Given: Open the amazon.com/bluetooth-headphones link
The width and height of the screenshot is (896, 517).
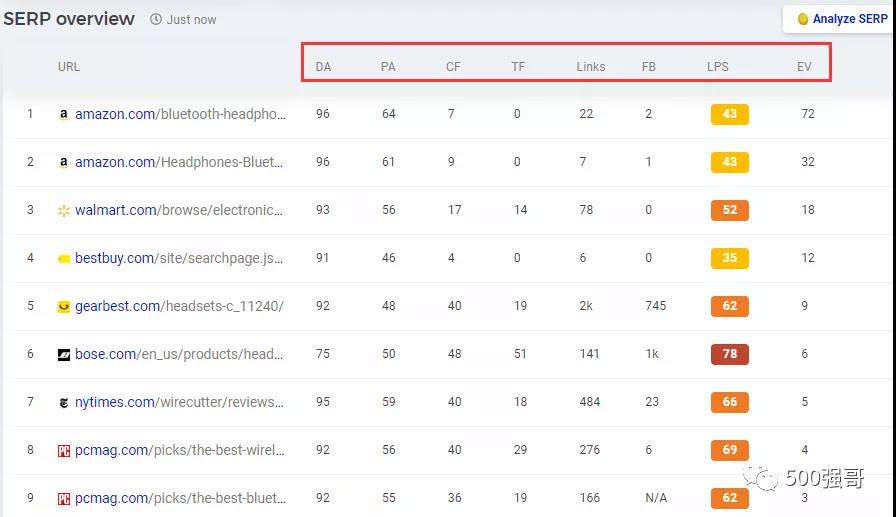Looking at the screenshot, I should [180, 114].
